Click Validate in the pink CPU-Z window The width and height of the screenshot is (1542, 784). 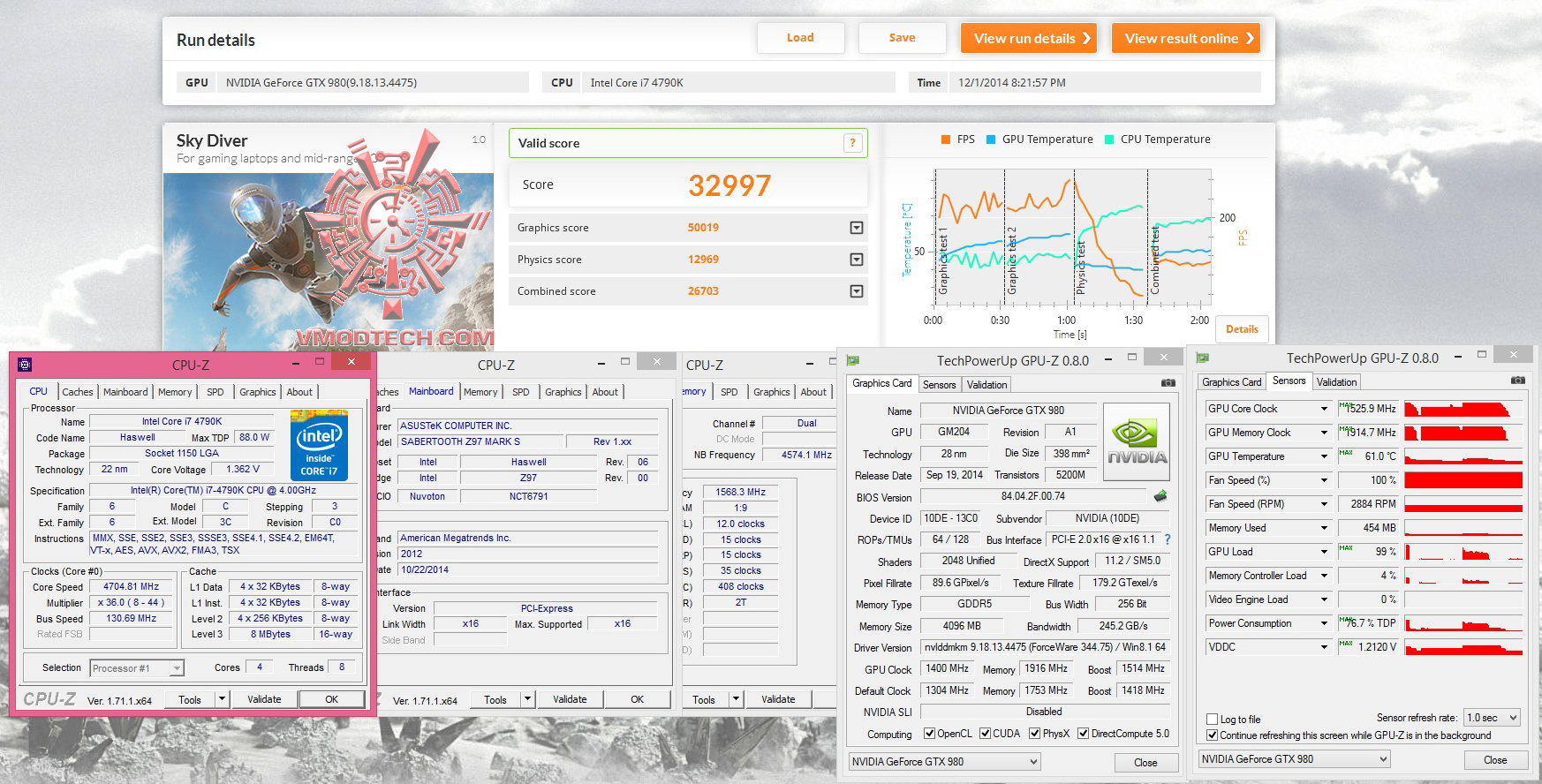click(264, 699)
